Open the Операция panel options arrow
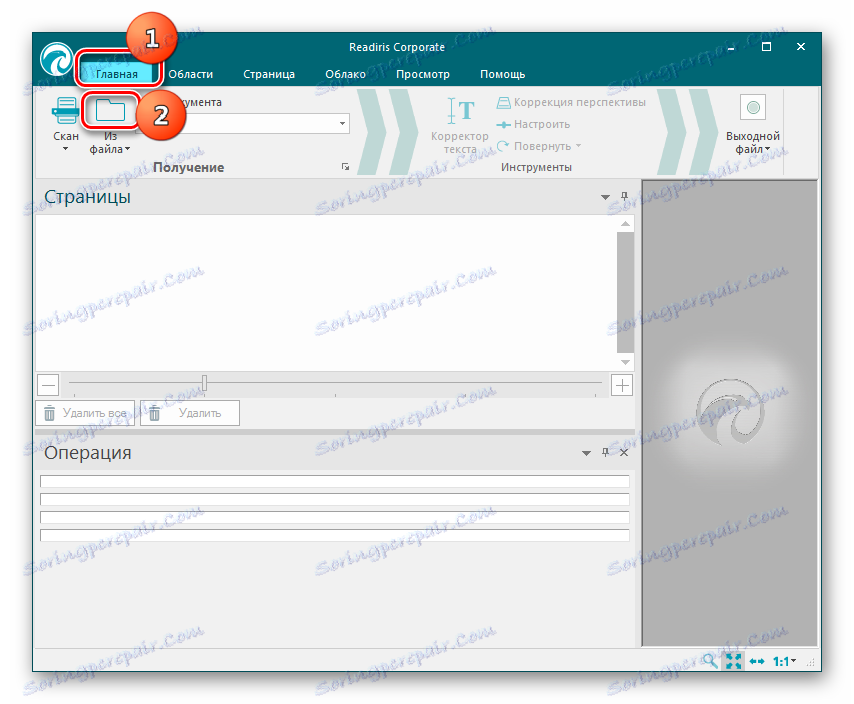This screenshot has height=704, width=854. tap(586, 453)
